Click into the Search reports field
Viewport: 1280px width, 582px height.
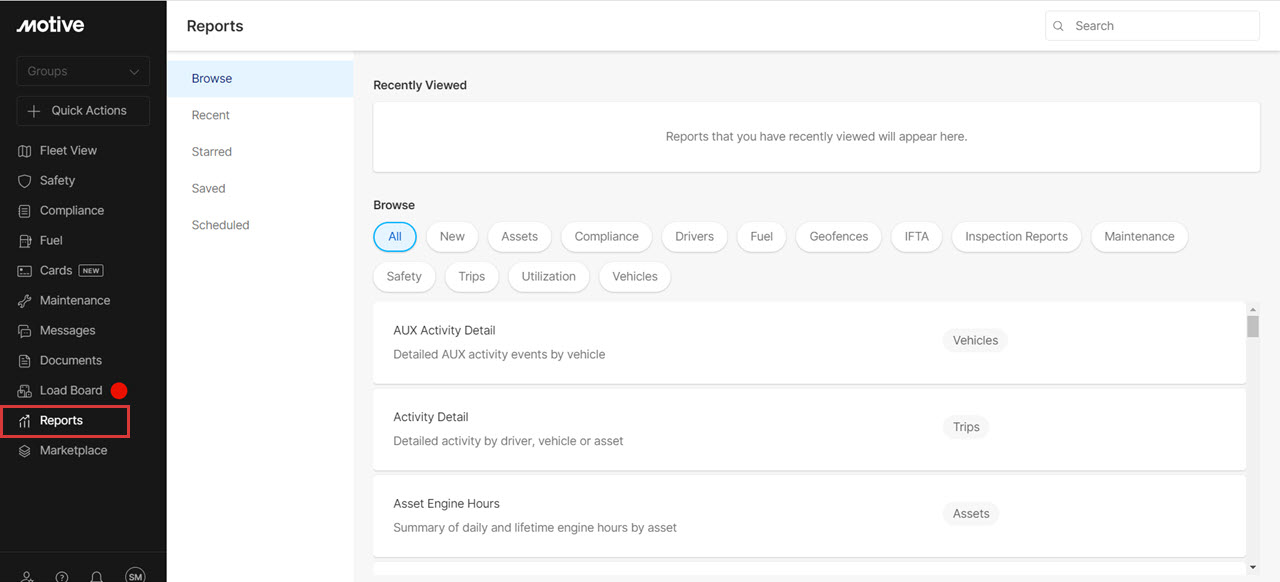click(1152, 26)
